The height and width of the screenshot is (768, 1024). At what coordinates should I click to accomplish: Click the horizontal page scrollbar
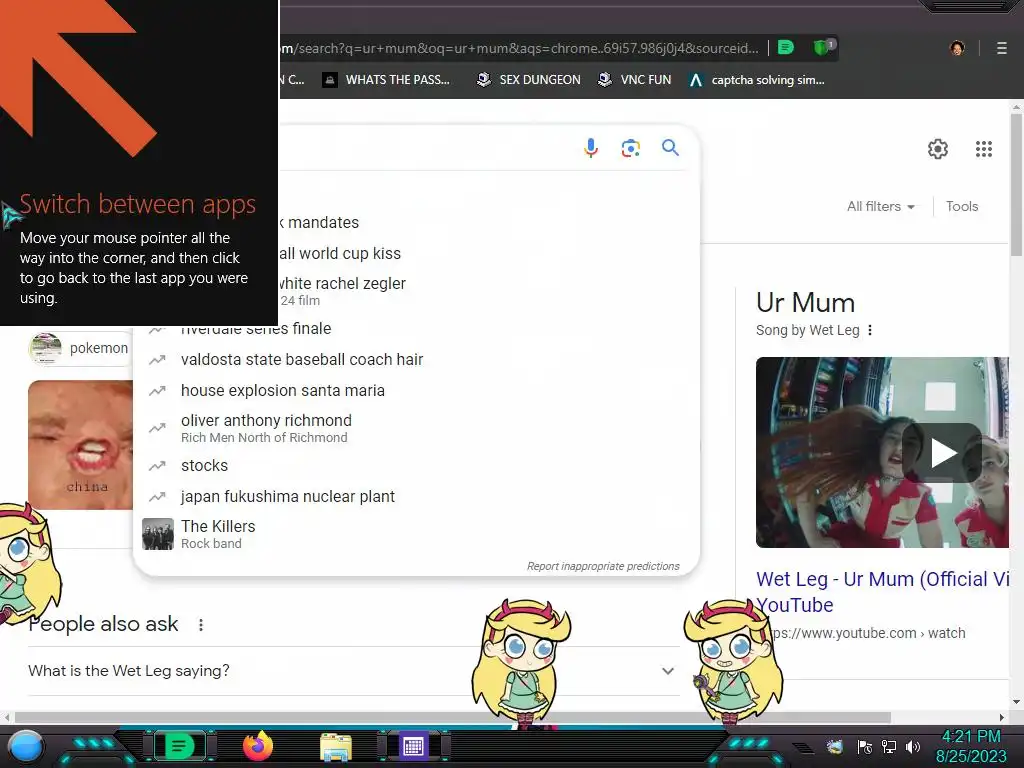point(453,717)
